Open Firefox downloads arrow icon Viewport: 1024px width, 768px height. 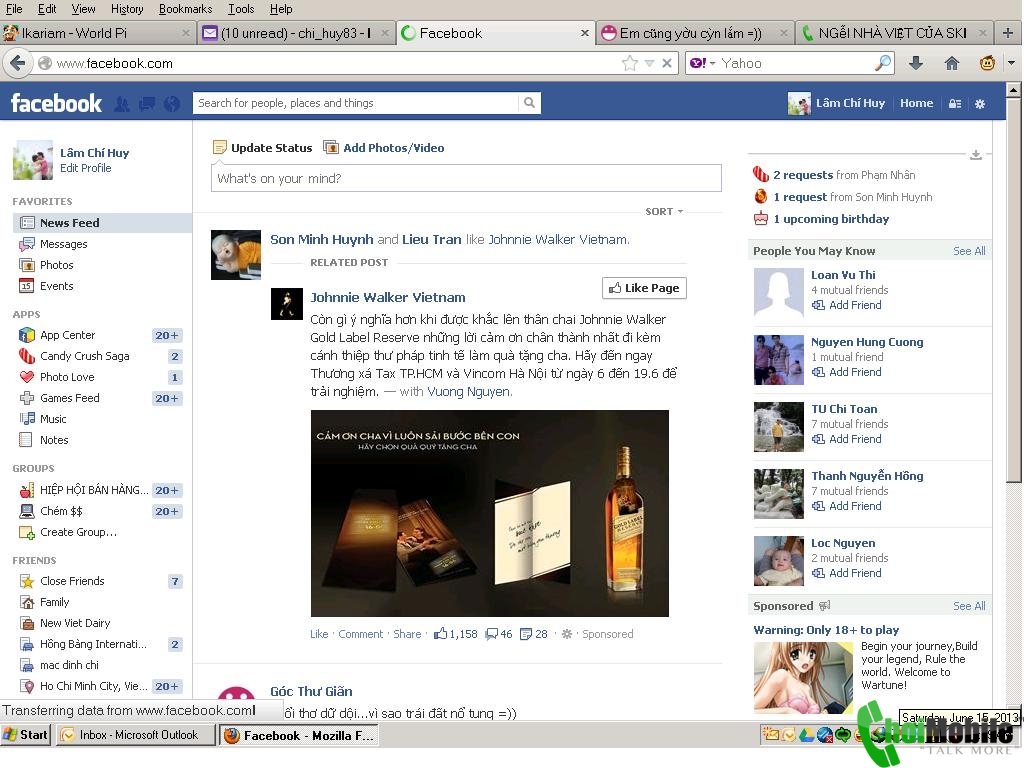(916, 63)
